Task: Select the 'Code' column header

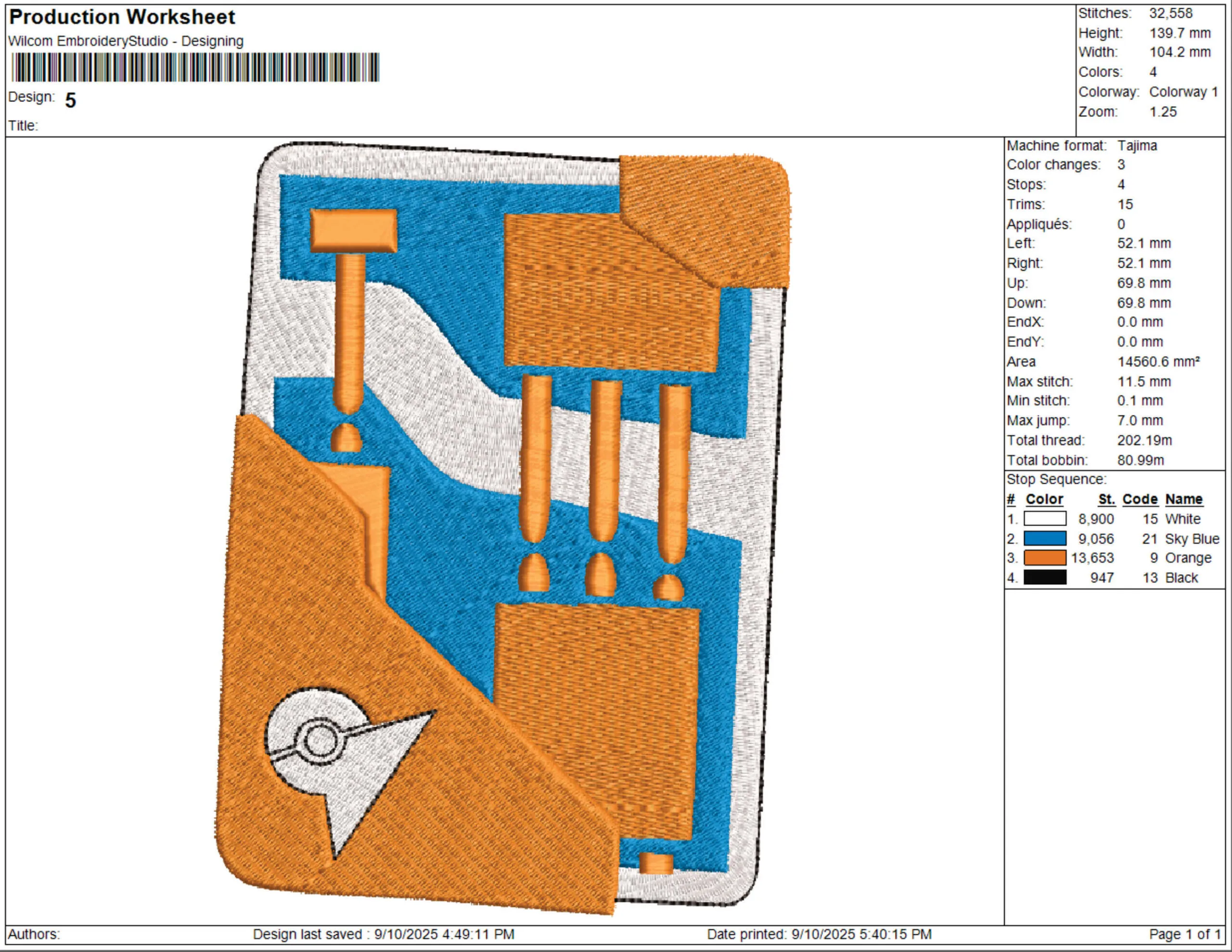Action: [1140, 499]
